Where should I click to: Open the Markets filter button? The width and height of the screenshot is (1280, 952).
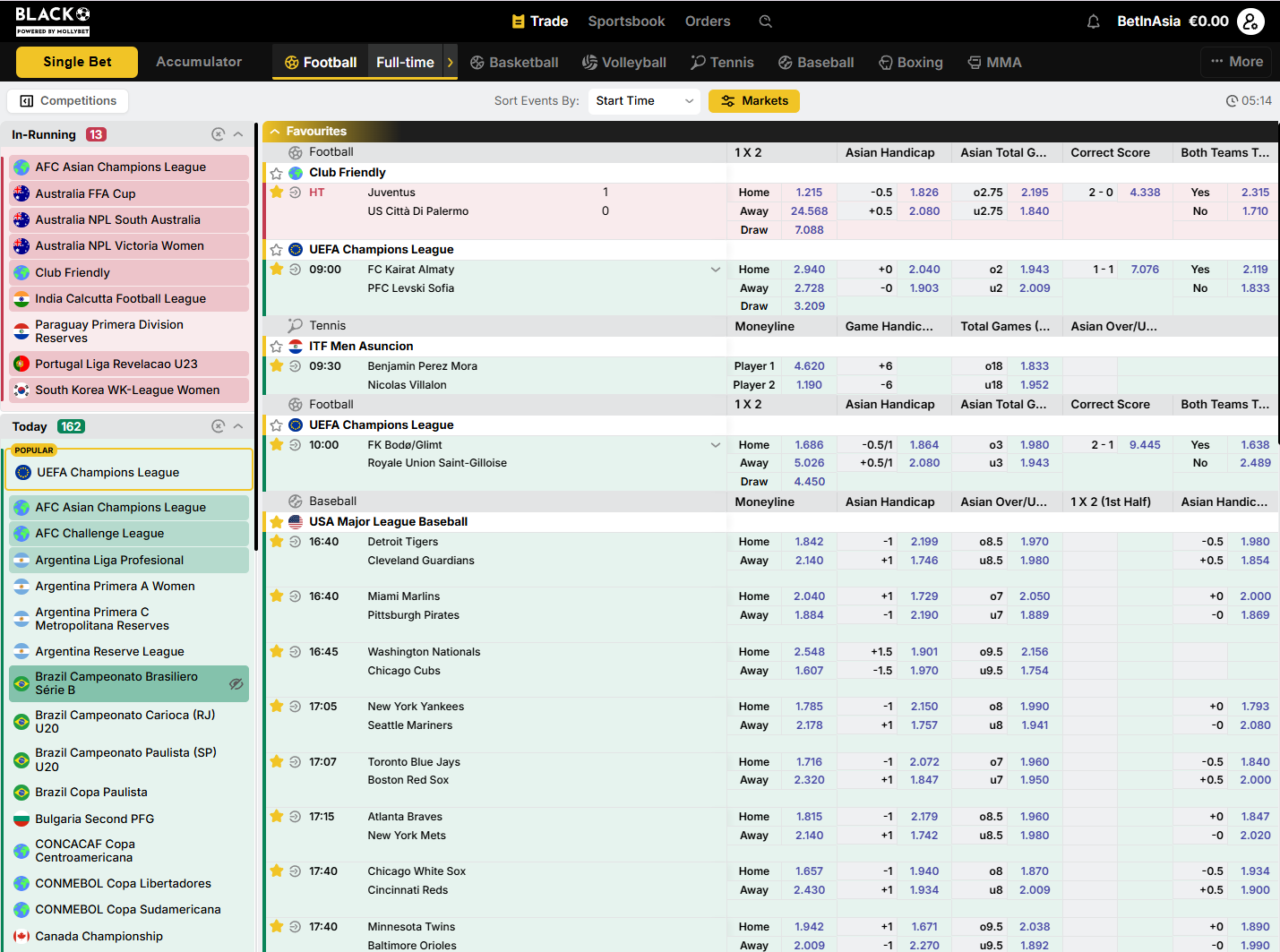pos(754,101)
